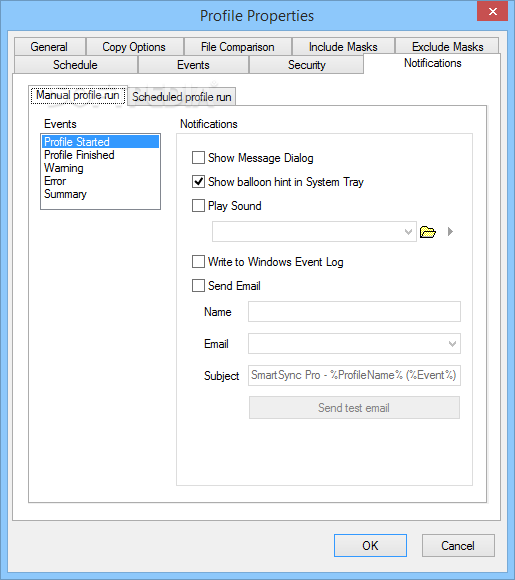Viewport: 515px width, 580px height.
Task: Open the Copy Options tab
Action: [134, 47]
